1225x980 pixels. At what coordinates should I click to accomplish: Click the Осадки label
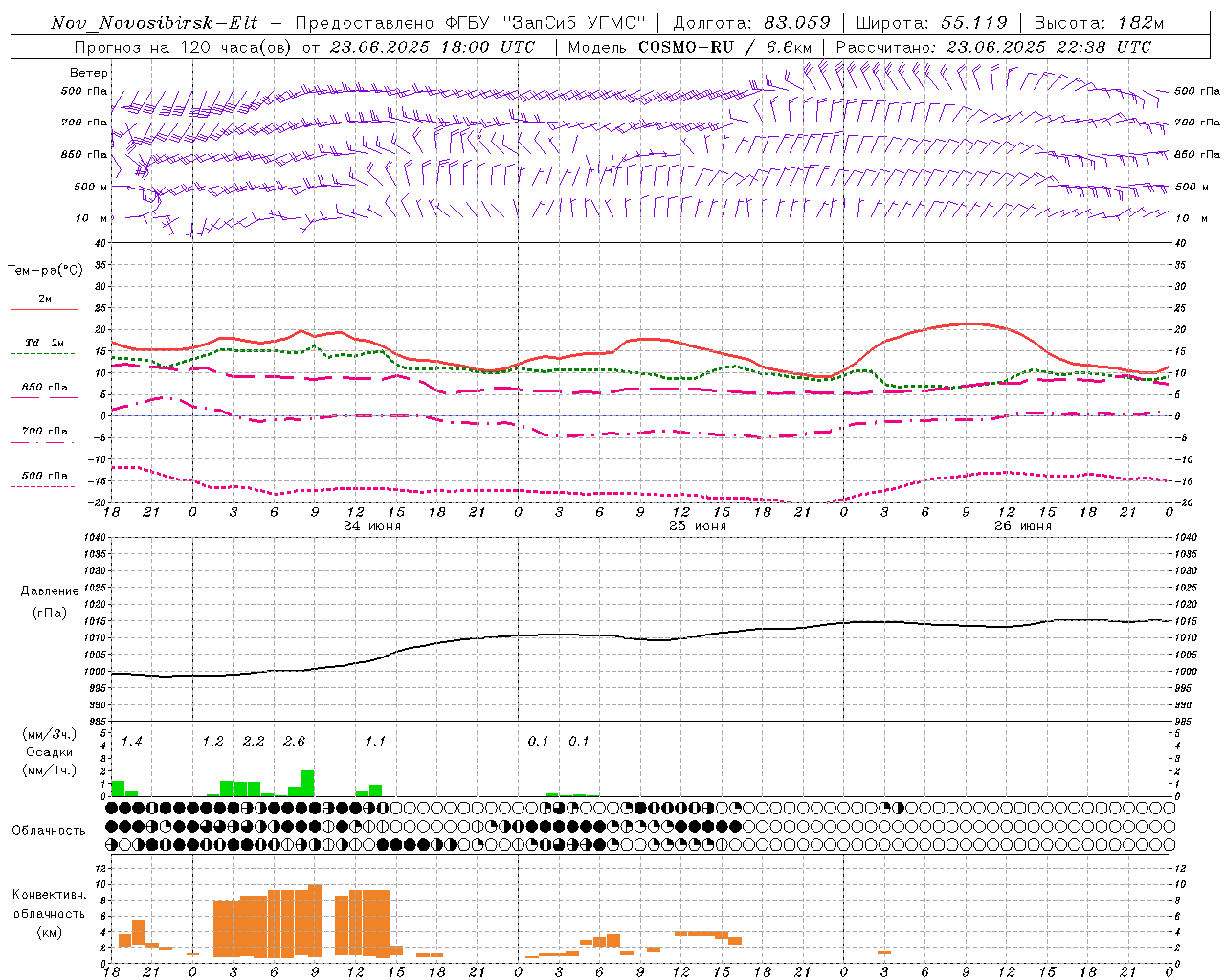(49, 752)
